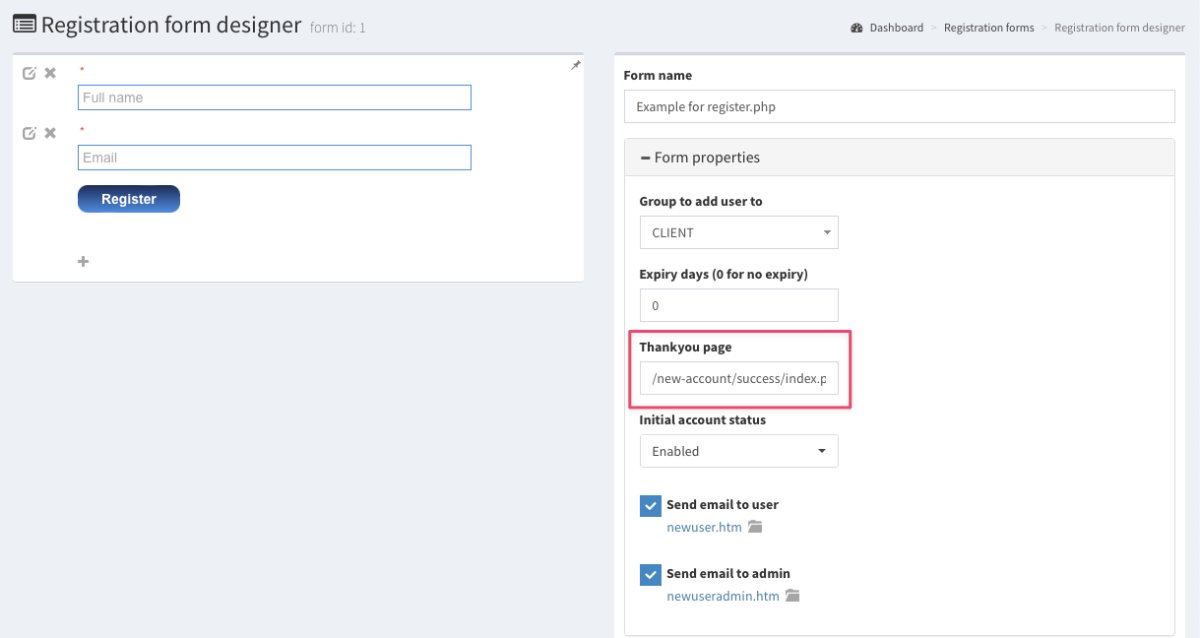Image resolution: width=1200 pixels, height=638 pixels.
Task: Click the pin icon on form panel
Action: (575, 65)
